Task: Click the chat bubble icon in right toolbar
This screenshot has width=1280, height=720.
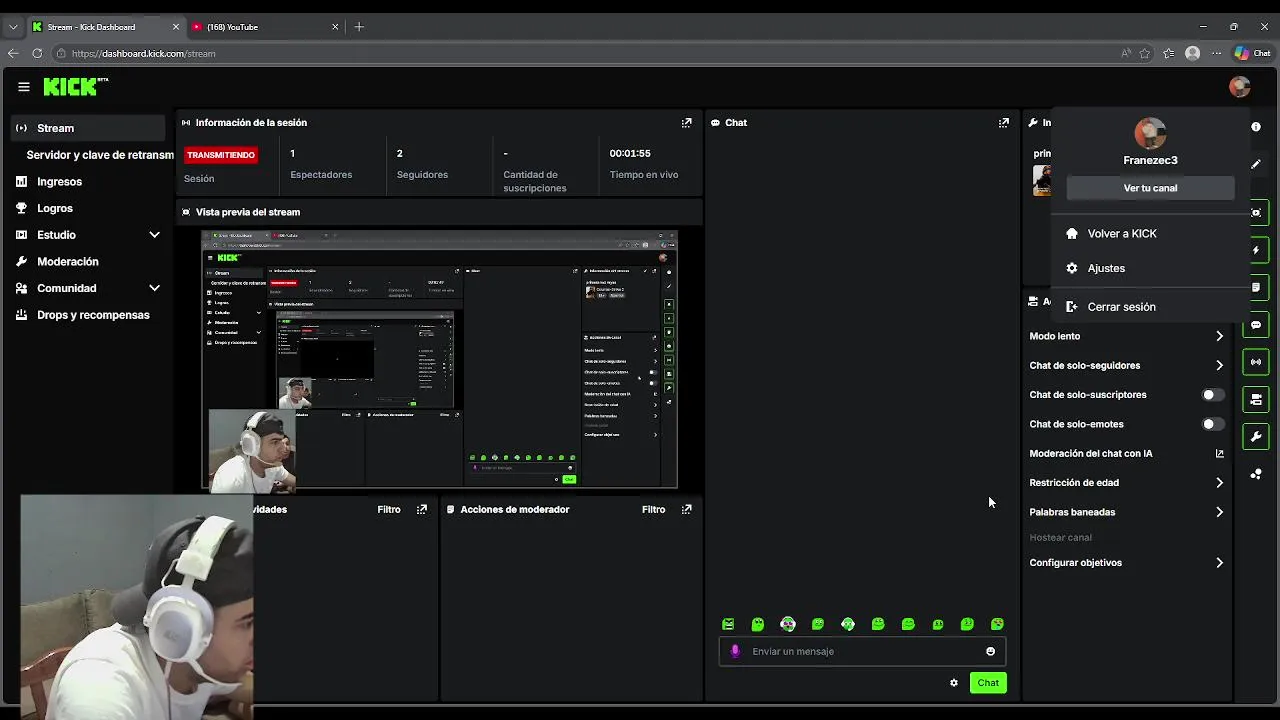Action: point(1256,325)
